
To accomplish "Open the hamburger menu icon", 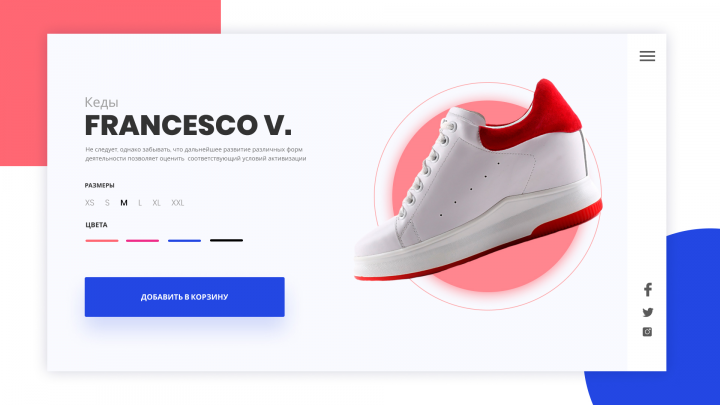I will click(x=647, y=56).
